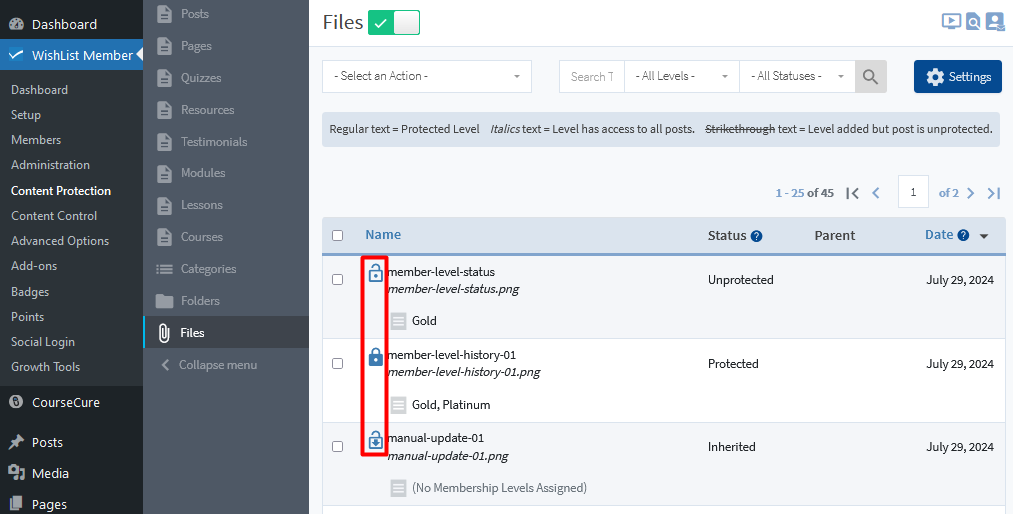Open Content Control in WishList Member
This screenshot has width=1013, height=514.
click(x=54, y=216)
